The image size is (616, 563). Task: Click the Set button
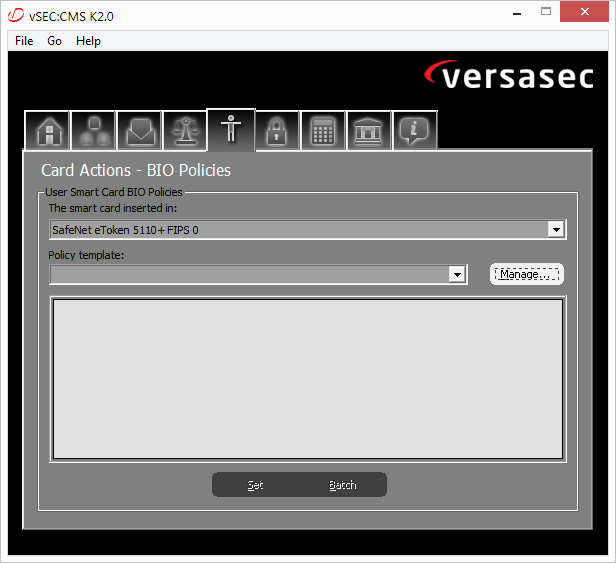[x=255, y=485]
